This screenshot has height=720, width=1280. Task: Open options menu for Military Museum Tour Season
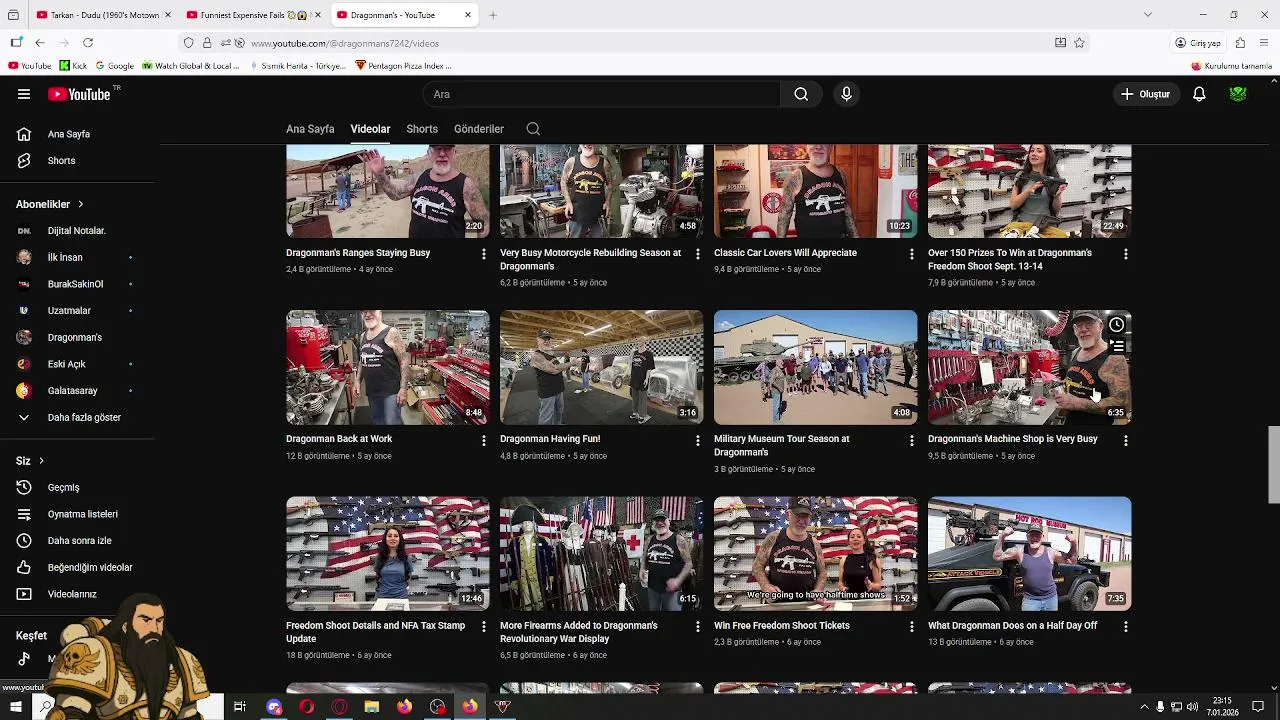coord(911,440)
